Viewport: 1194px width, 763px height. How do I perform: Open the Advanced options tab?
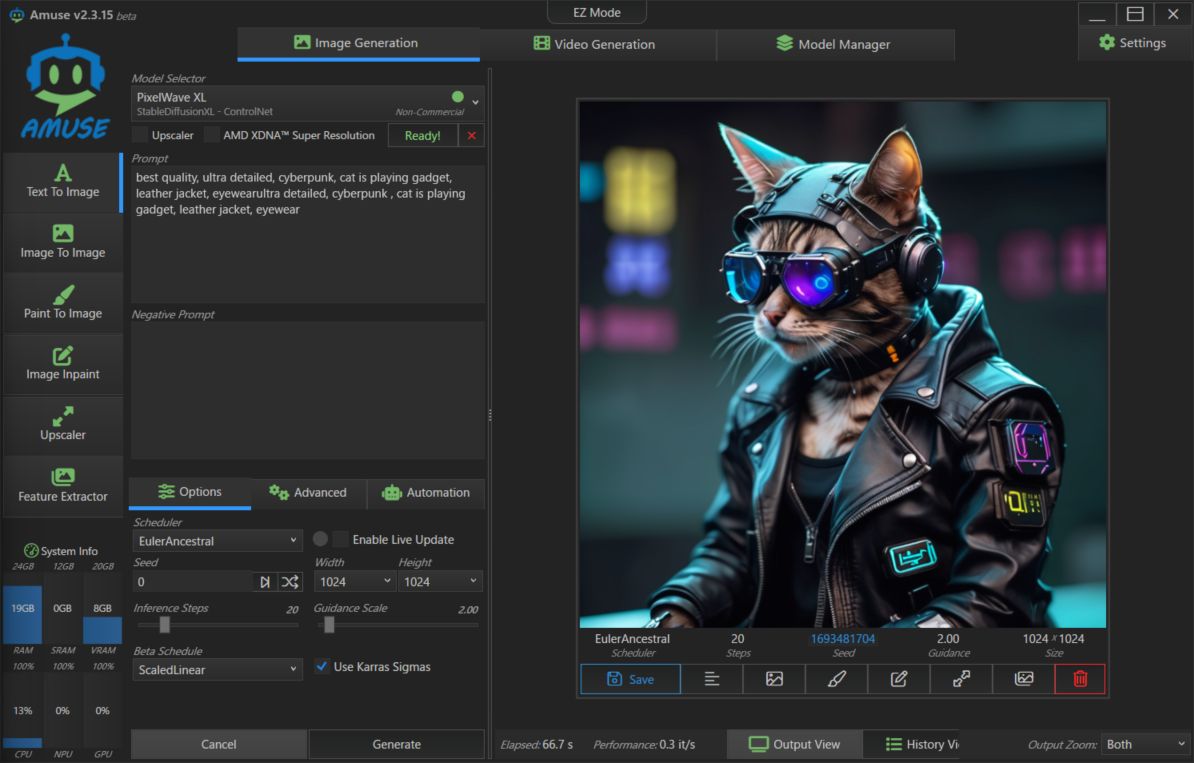308,493
